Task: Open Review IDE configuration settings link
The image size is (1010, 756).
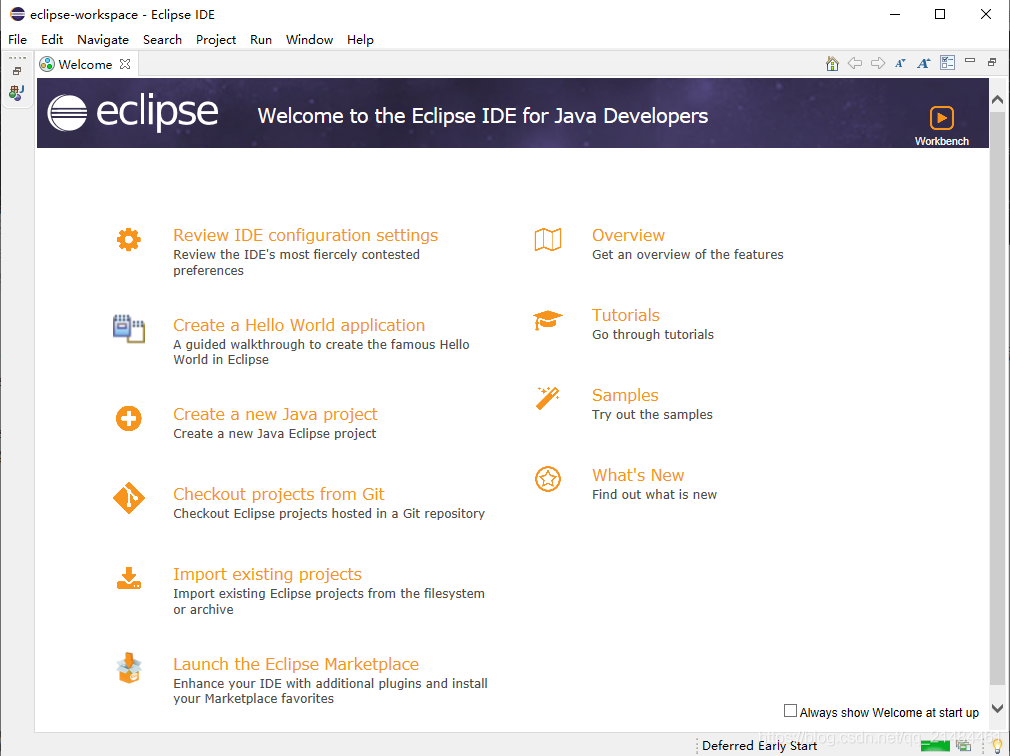Action: point(305,235)
